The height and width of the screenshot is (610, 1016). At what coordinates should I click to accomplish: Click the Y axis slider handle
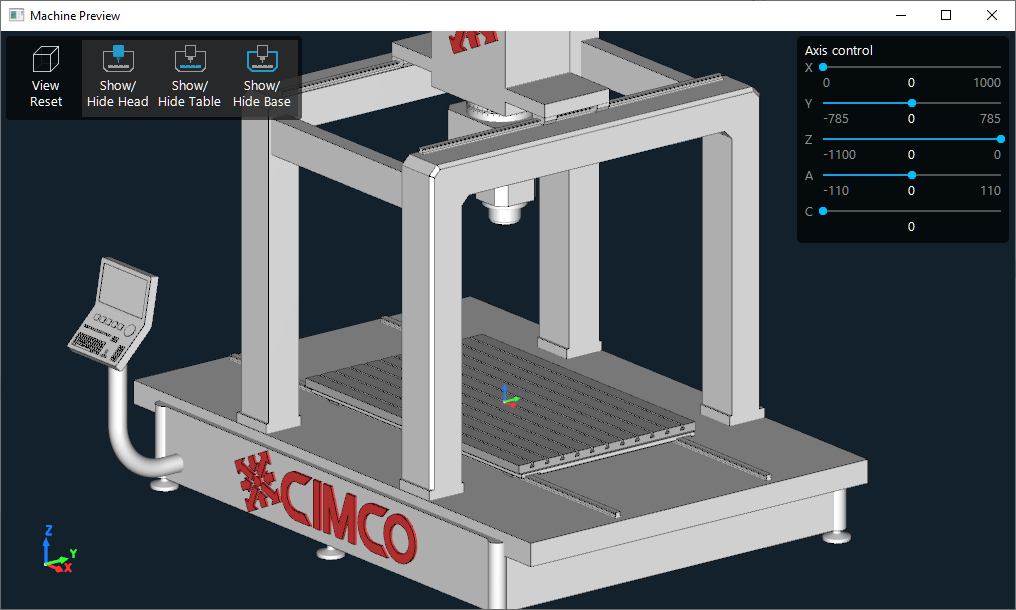point(912,103)
